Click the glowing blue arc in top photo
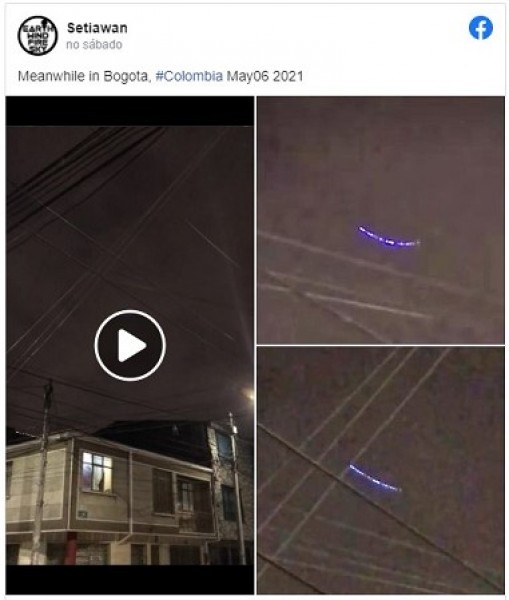The width and height of the screenshot is (509, 600). tap(388, 237)
